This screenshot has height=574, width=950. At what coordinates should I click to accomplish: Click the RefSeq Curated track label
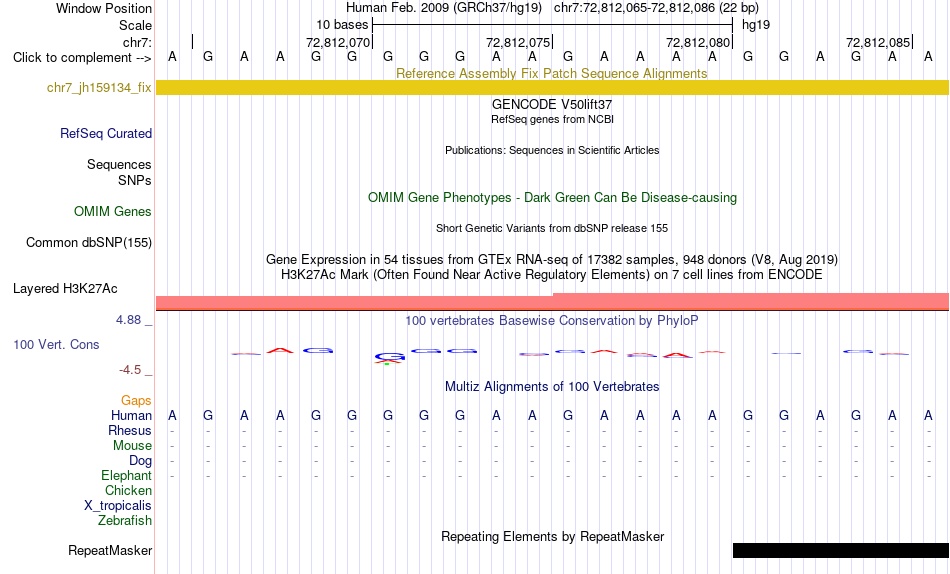(106, 133)
